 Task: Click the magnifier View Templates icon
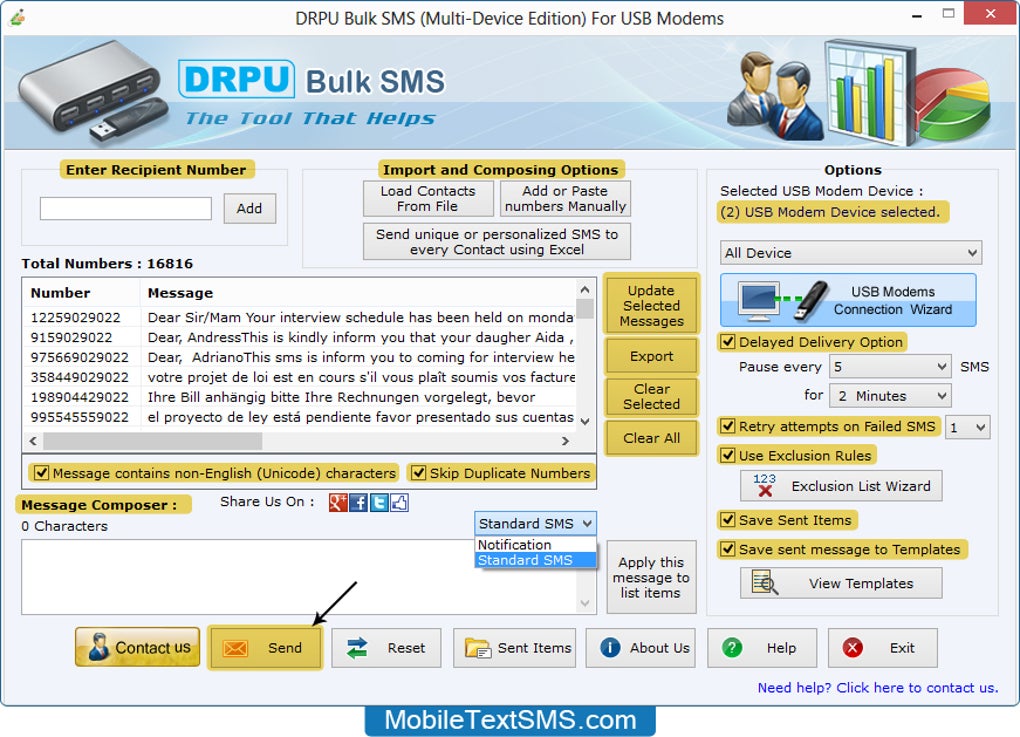click(764, 583)
